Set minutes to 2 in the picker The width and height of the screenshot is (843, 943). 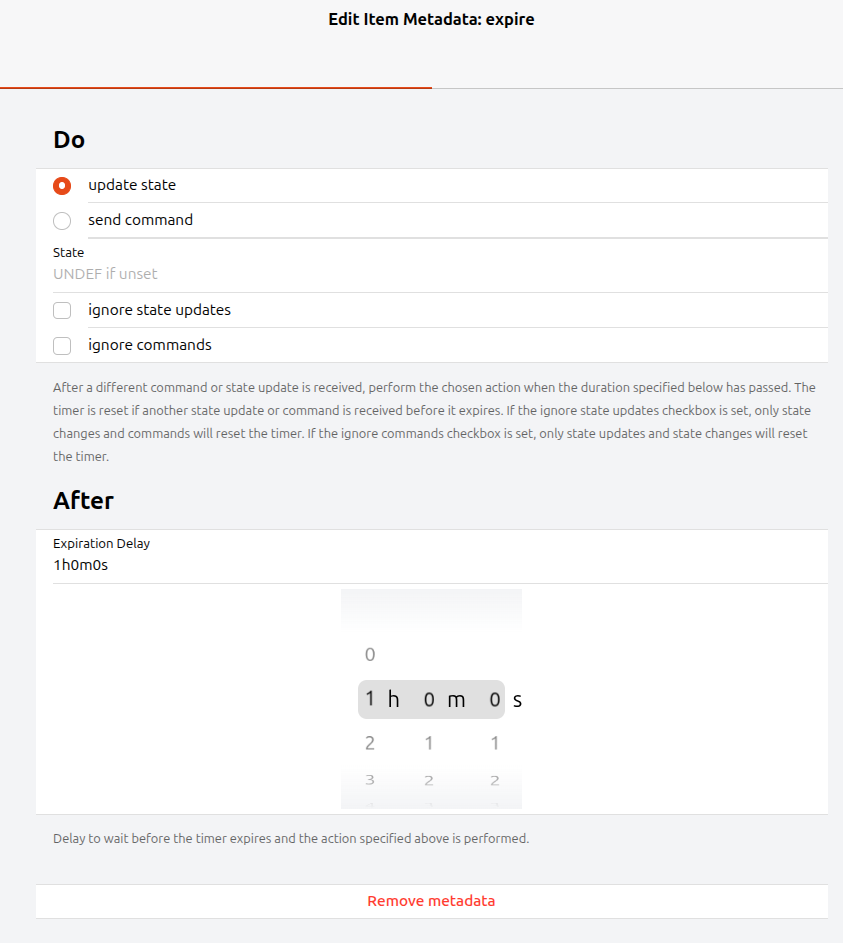tap(429, 780)
